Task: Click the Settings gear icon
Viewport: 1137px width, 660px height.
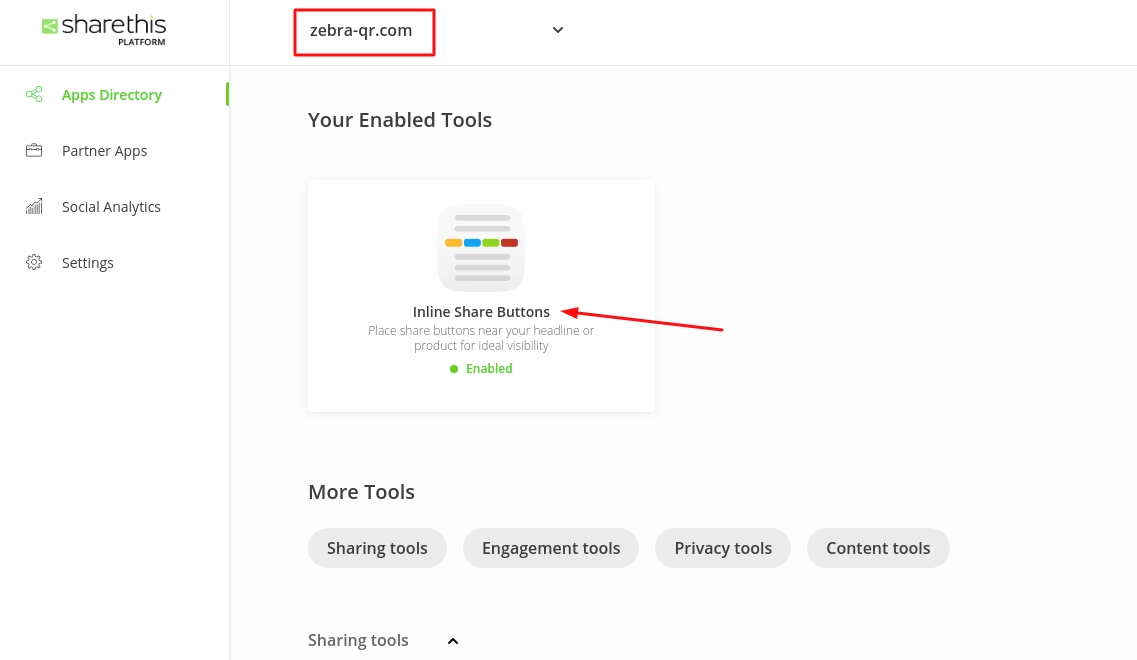Action: [34, 263]
